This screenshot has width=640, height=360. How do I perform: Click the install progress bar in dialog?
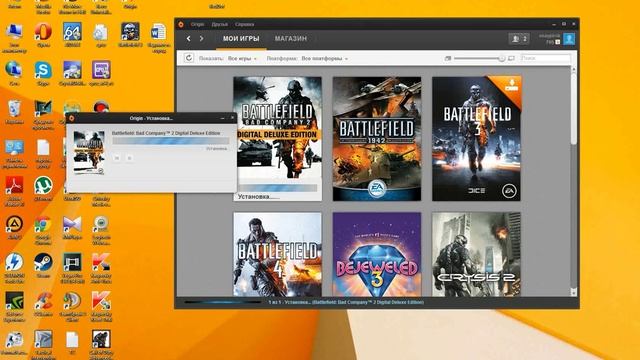coord(171,141)
